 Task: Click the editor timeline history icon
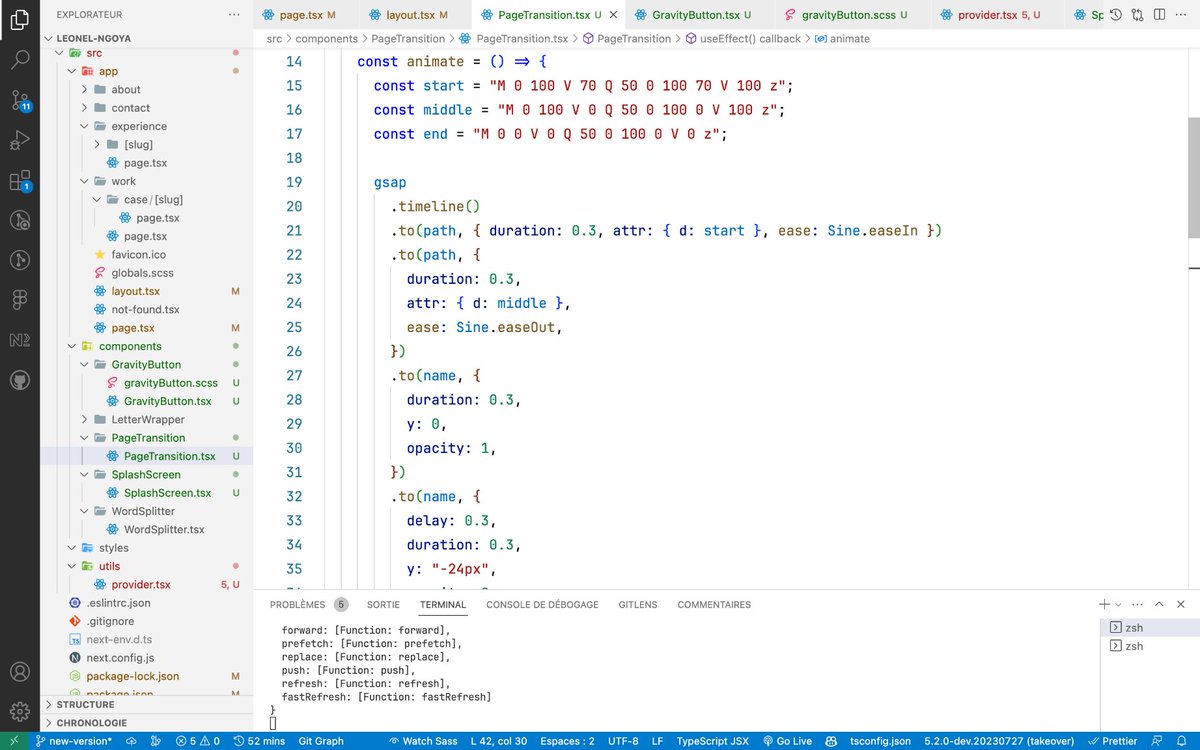[1115, 15]
